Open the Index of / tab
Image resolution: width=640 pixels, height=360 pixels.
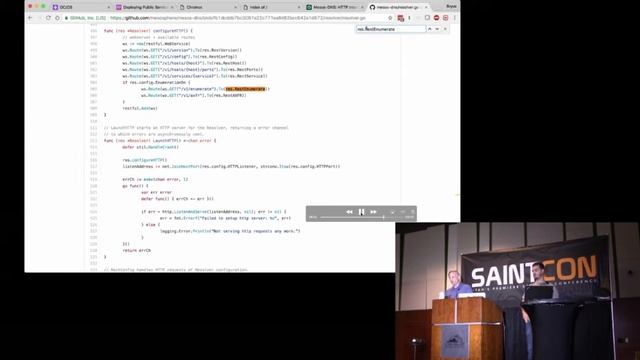(x=271, y=7)
